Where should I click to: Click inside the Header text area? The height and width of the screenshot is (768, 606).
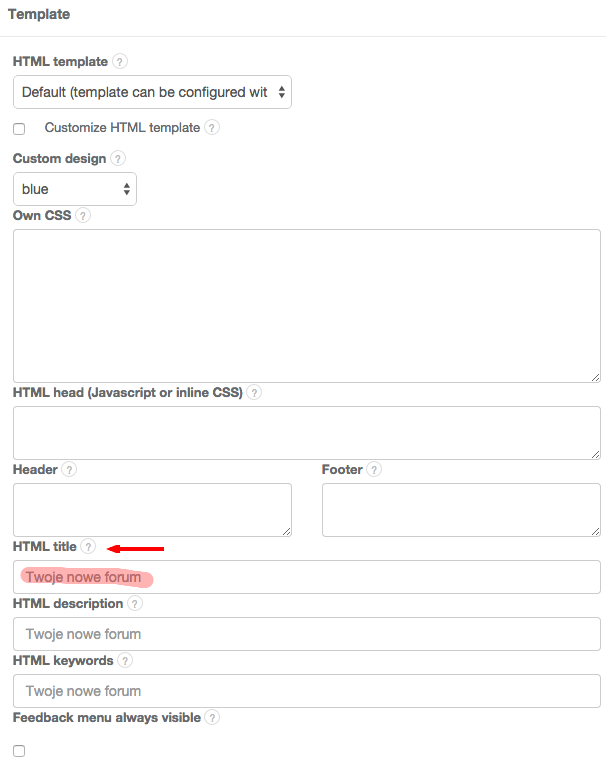[152, 510]
